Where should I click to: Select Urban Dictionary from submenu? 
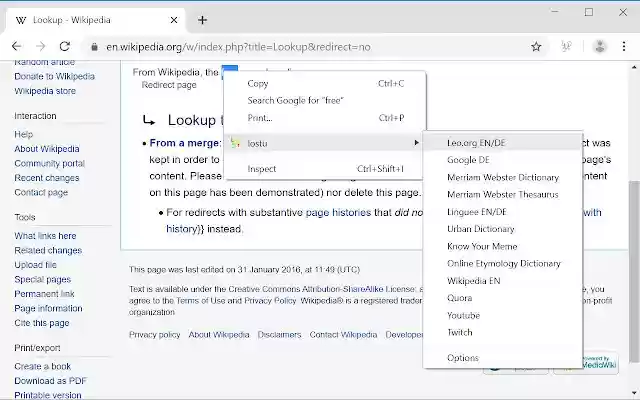click(x=503, y=229)
